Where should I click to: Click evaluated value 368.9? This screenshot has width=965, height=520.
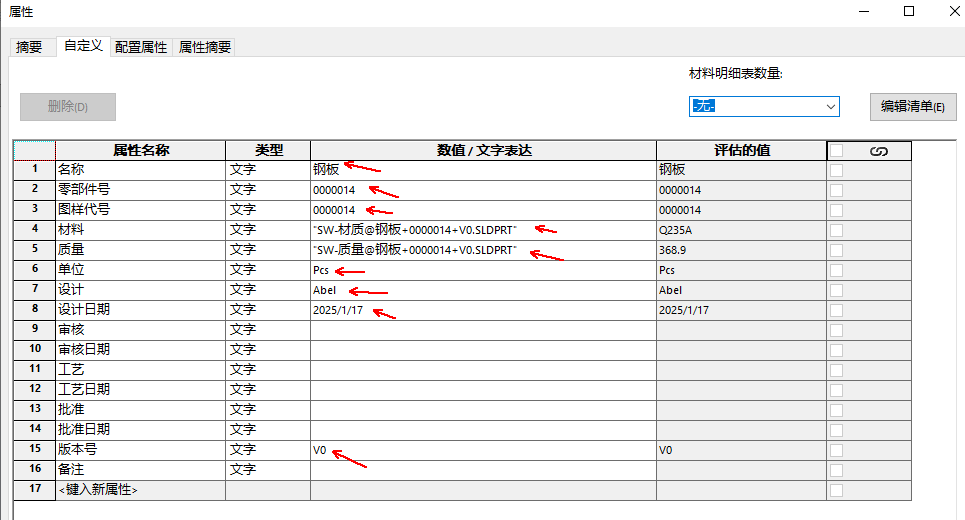click(742, 250)
